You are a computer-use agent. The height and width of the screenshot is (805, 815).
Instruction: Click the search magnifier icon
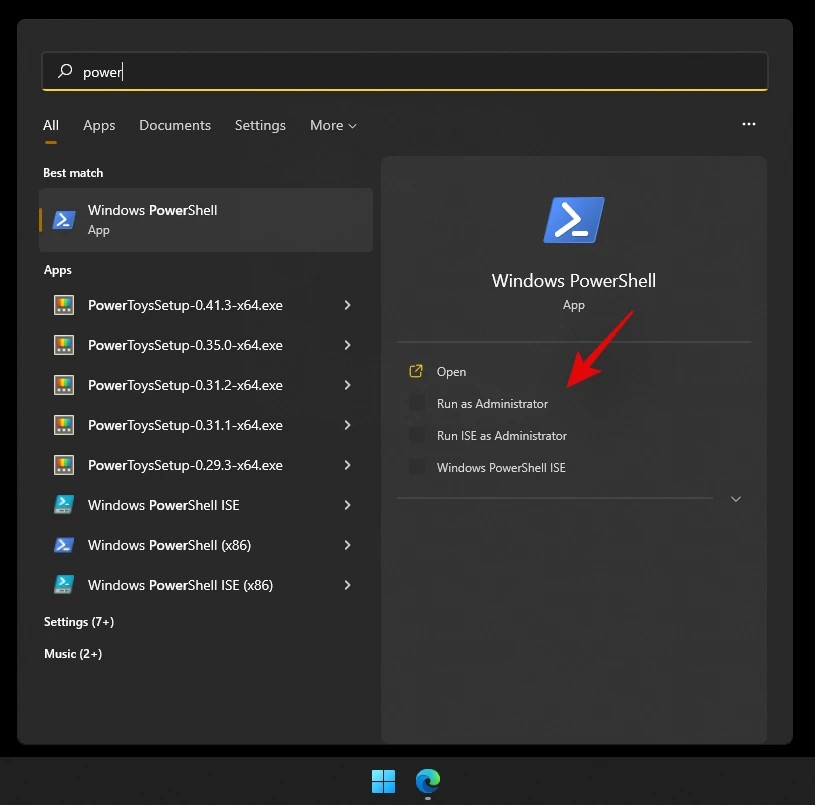point(65,71)
